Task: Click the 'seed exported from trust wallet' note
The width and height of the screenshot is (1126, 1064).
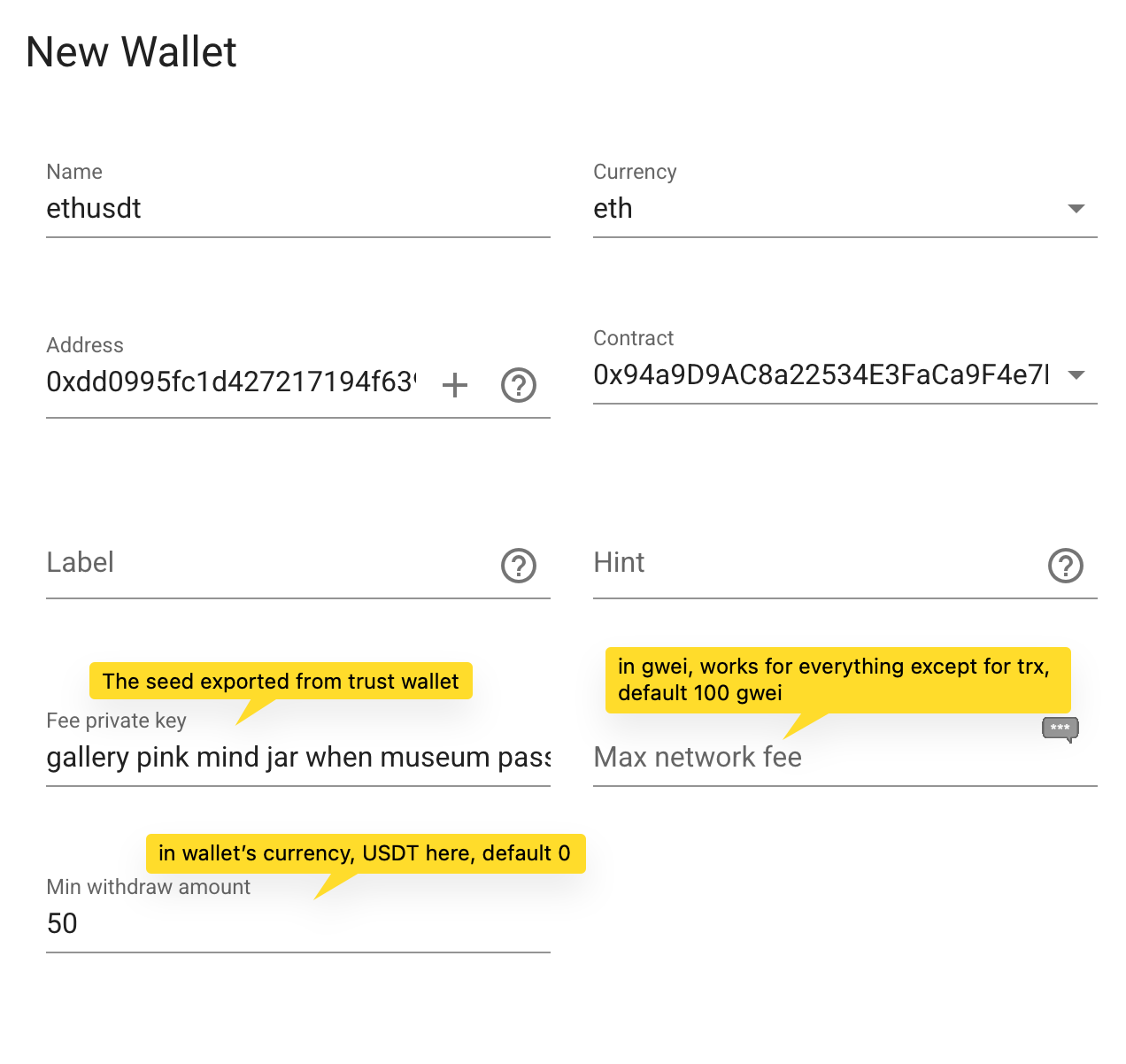Action: point(281,681)
